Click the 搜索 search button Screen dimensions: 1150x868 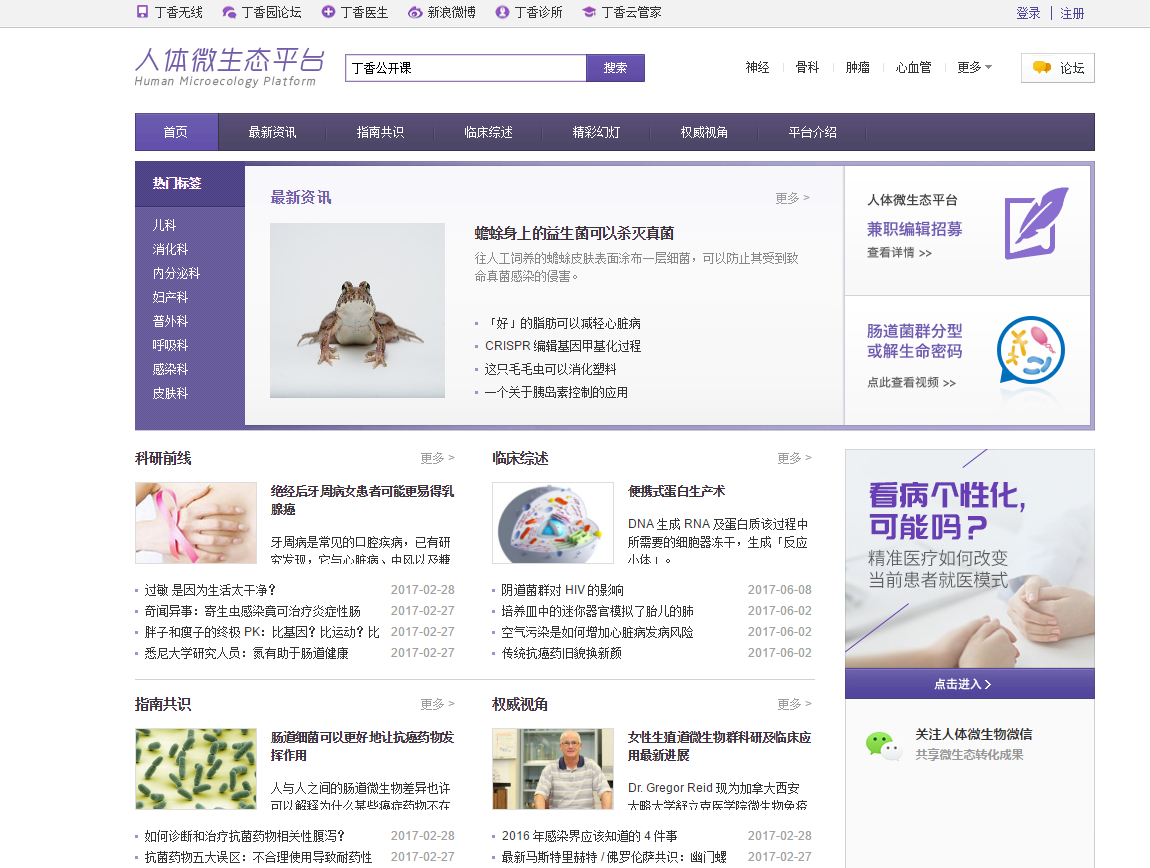tap(615, 67)
